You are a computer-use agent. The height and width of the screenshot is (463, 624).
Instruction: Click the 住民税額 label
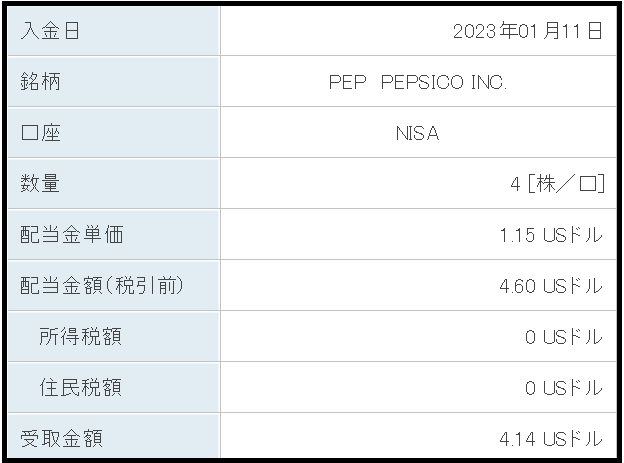[x=80, y=387]
